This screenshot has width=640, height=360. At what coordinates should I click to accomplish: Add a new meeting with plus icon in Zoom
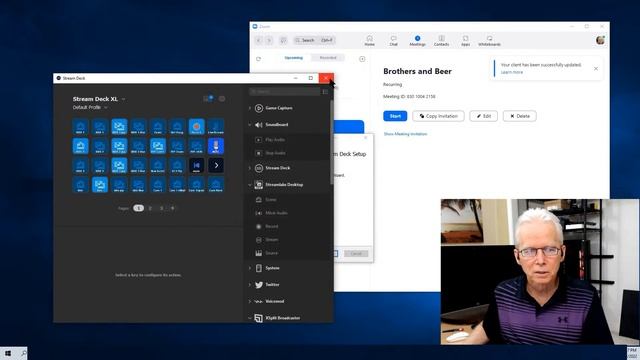point(362,59)
